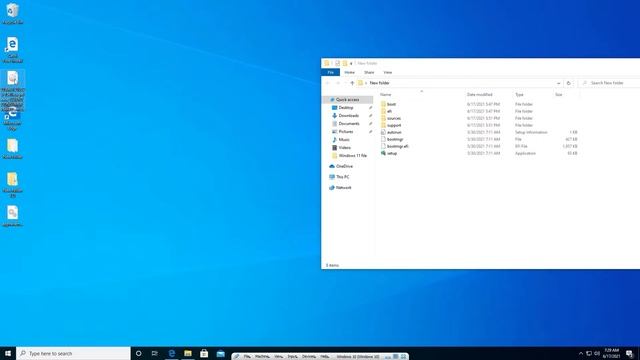This screenshot has height=360, width=640.
Task: Click the Up one level arrow
Action: (x=352, y=83)
